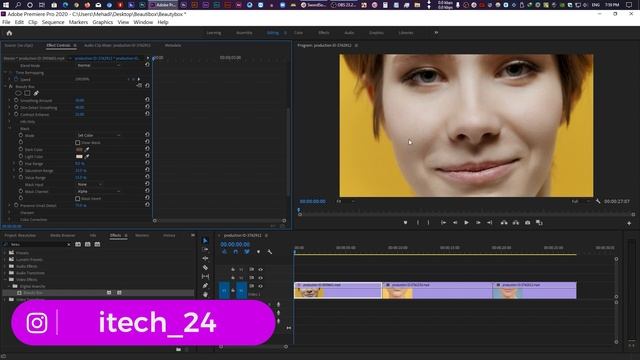Select the Ripple Edit tool in the toolbox
640x360 pixels.
coord(205,258)
